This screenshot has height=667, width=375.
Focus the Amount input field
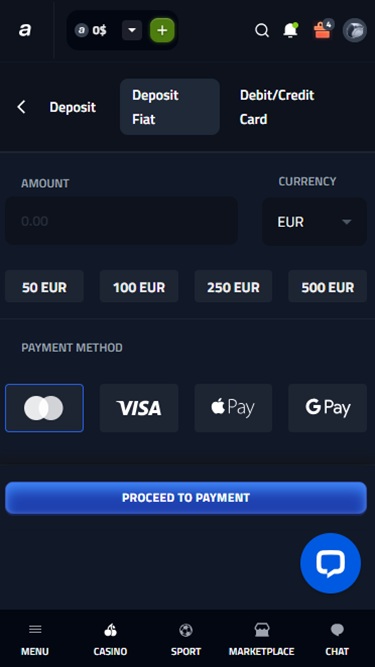pos(121,221)
